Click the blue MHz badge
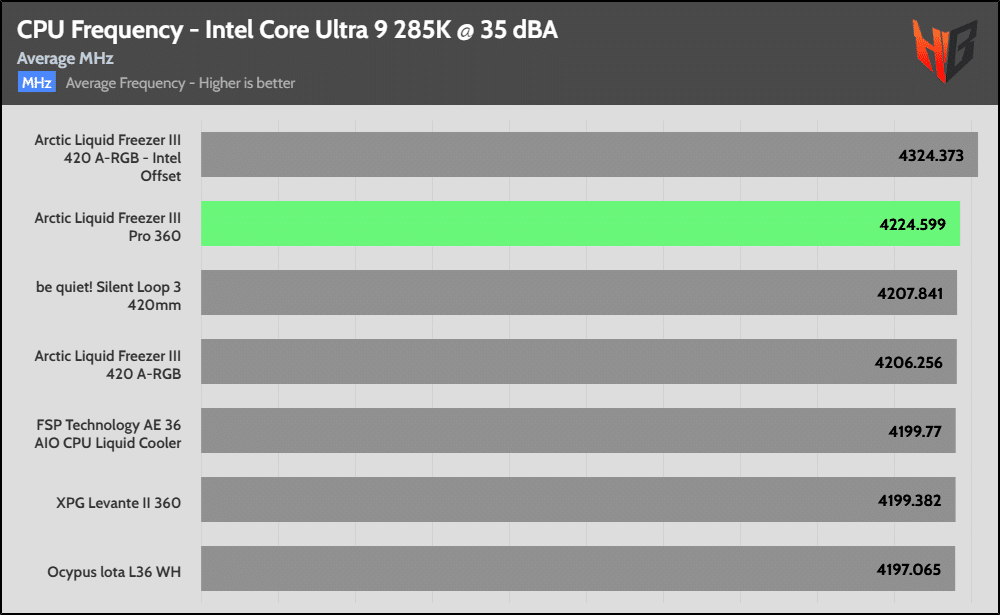 (36, 83)
